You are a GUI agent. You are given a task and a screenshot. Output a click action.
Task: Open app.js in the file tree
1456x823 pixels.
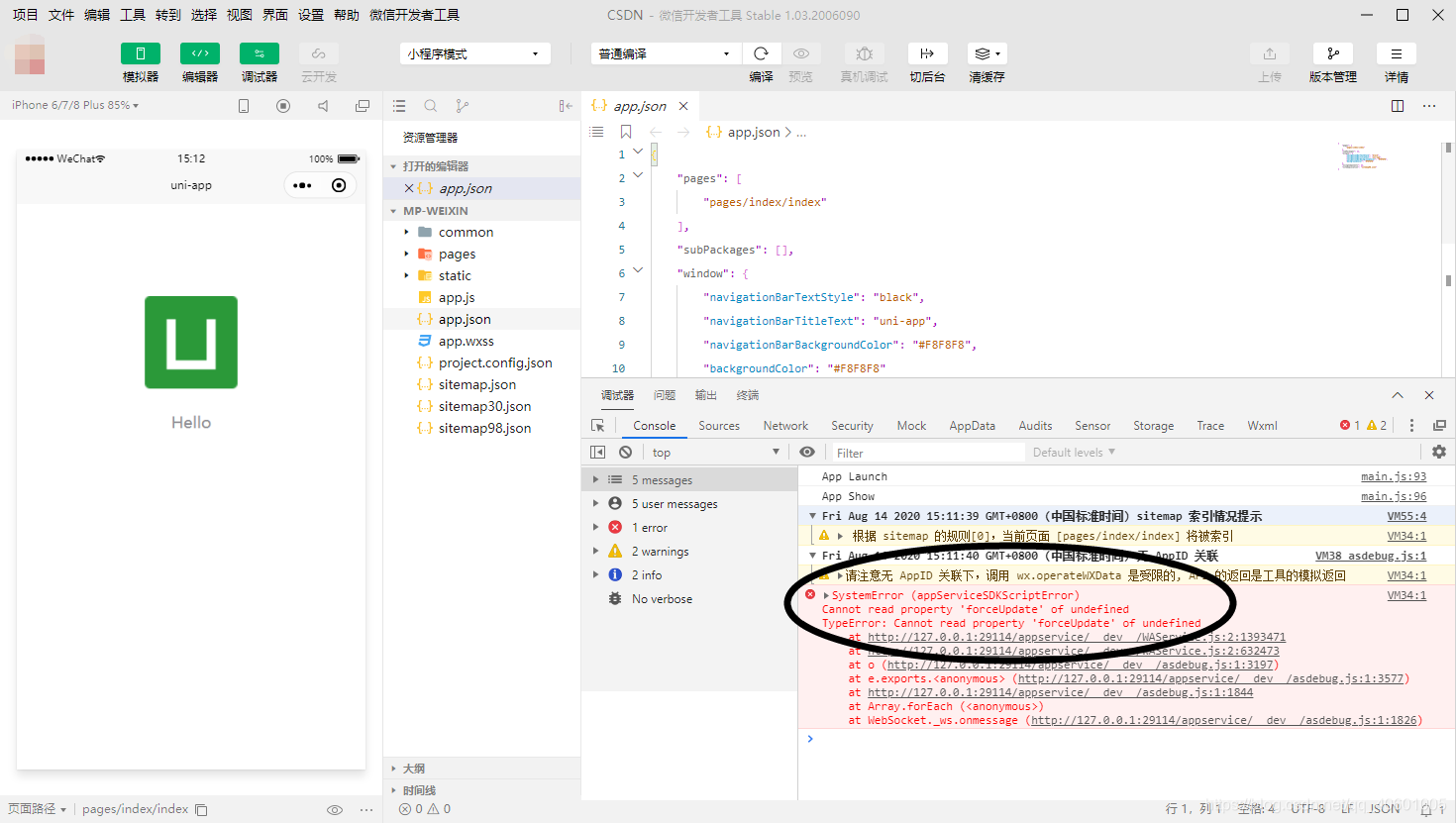457,297
